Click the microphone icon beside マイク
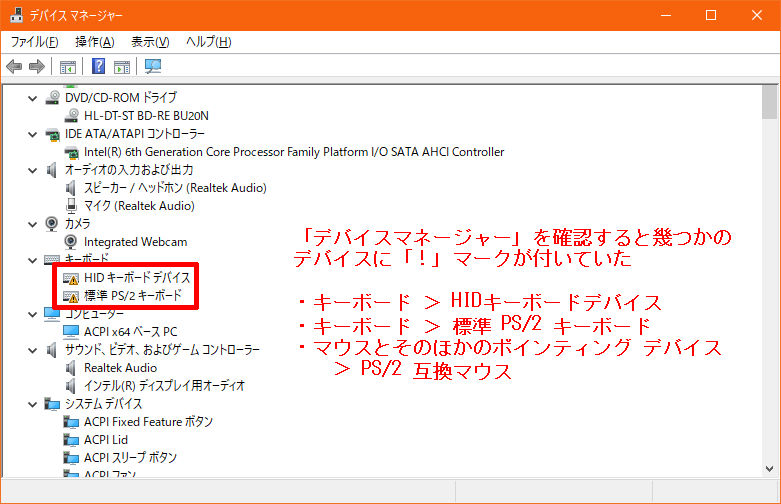This screenshot has width=781, height=504. tap(71, 206)
